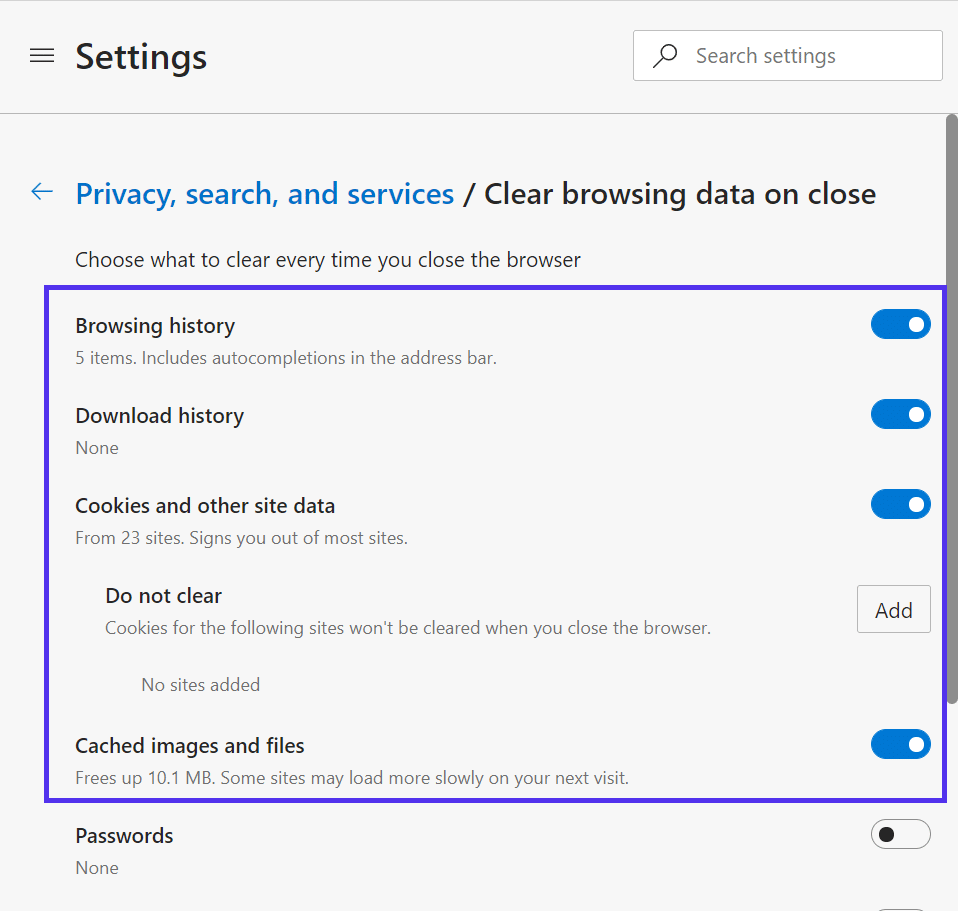The height and width of the screenshot is (911, 958).
Task: Disable Cached images and files clearing
Action: pyautogui.click(x=900, y=744)
